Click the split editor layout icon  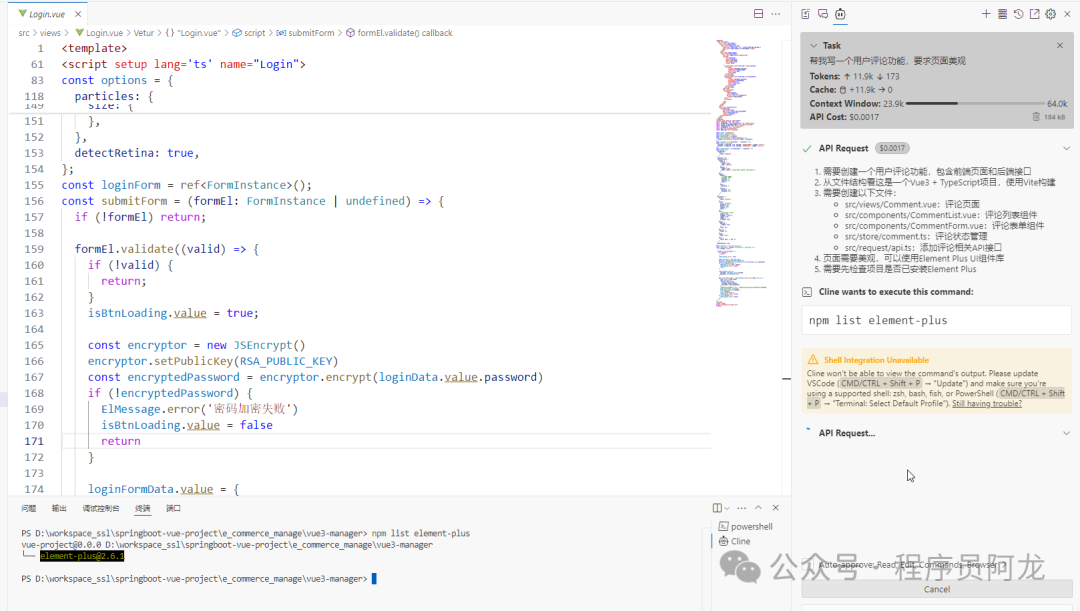pos(758,14)
